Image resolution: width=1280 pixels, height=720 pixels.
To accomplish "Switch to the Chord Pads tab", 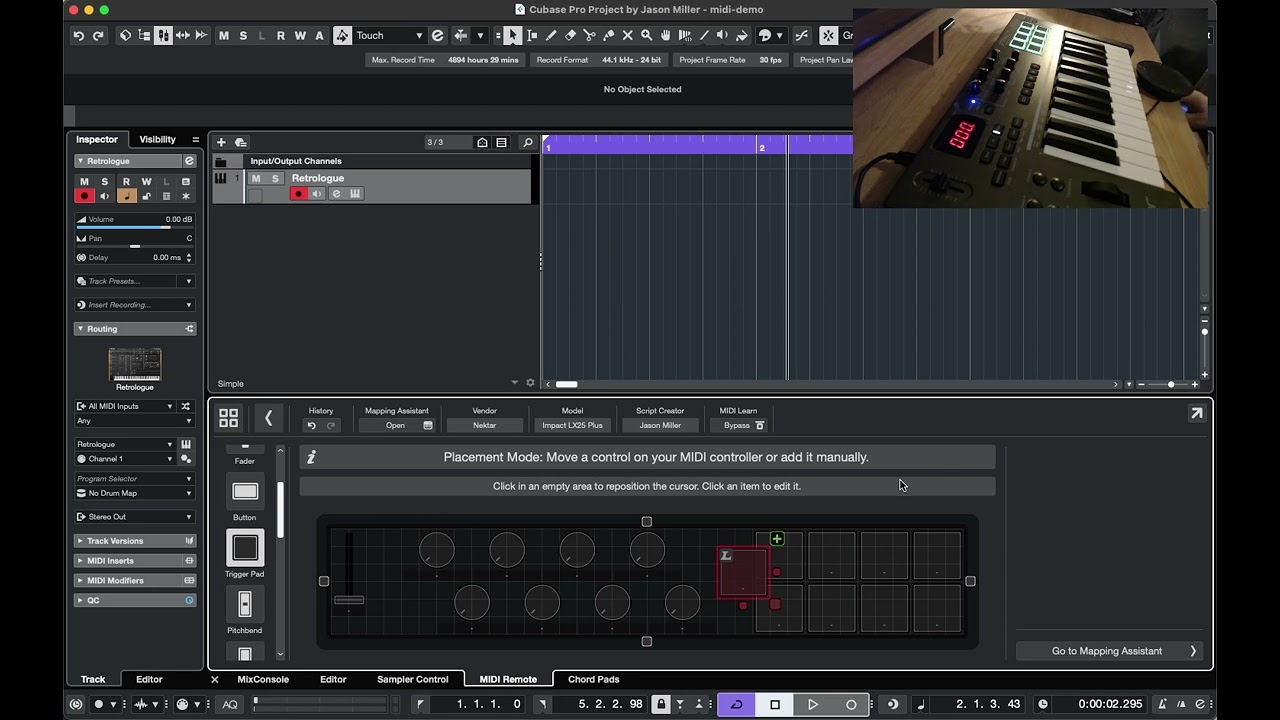I will click(x=594, y=679).
